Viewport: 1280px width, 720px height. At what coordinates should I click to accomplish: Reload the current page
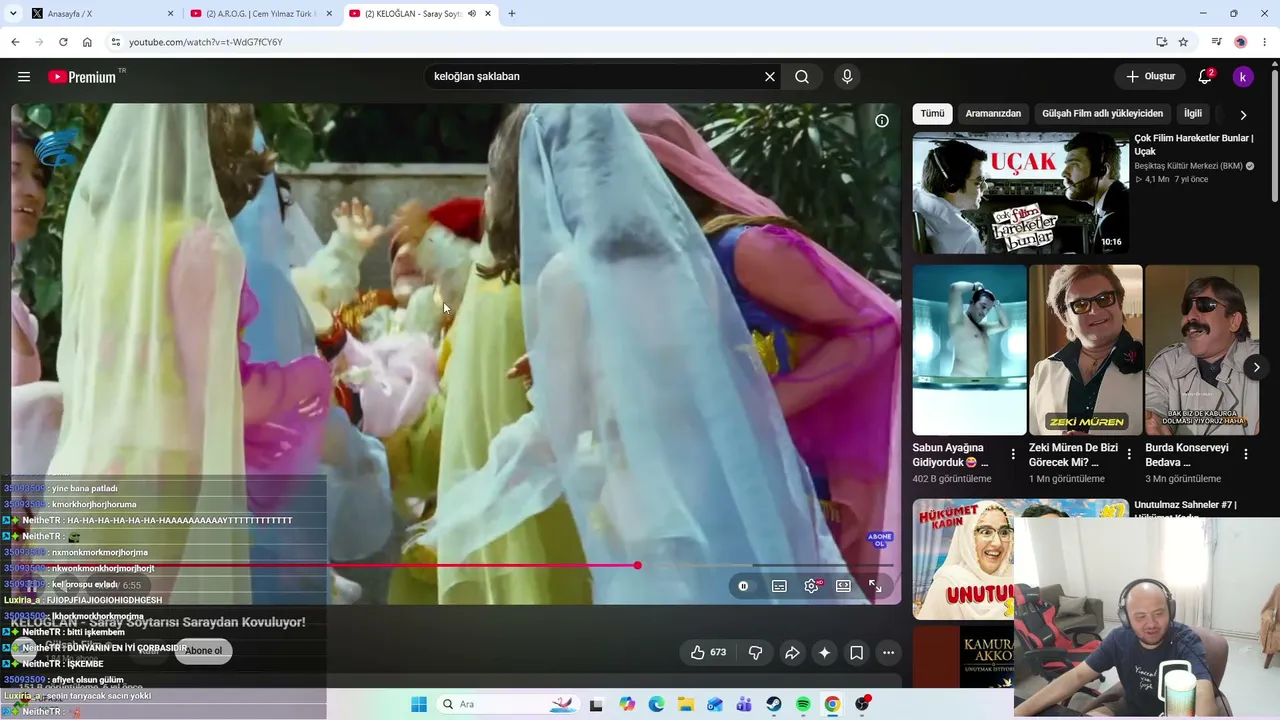click(x=63, y=42)
